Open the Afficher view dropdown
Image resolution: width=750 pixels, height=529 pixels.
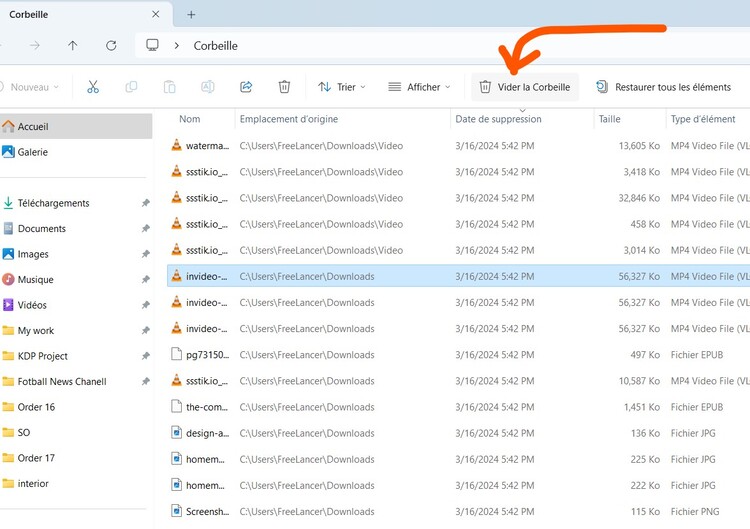point(419,87)
